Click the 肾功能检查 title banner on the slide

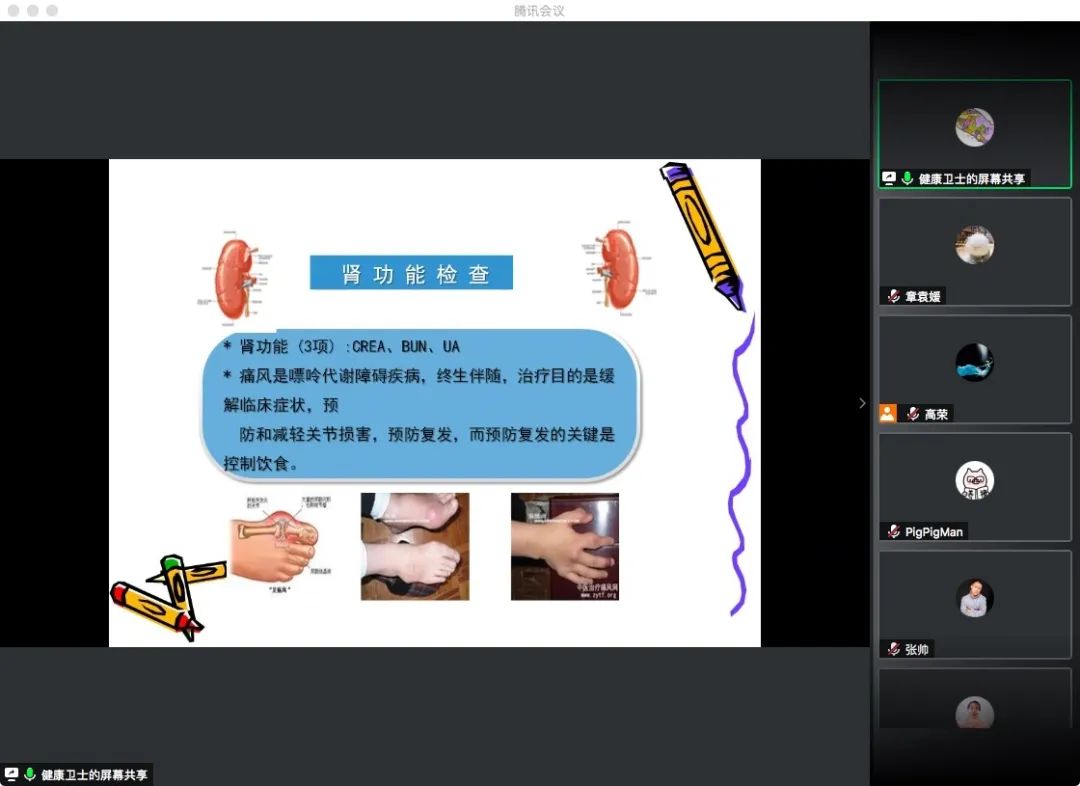pyautogui.click(x=411, y=273)
